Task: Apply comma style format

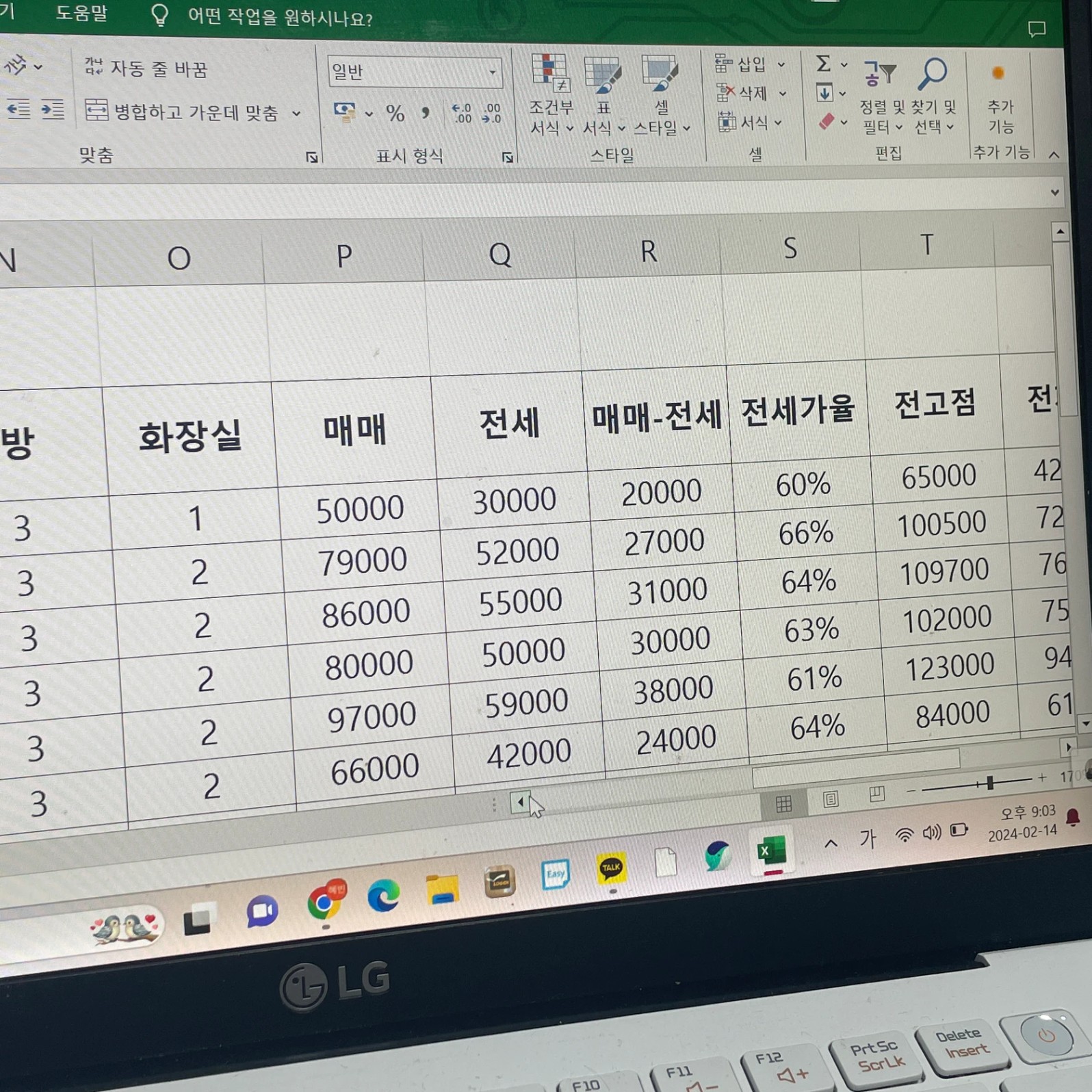Action: [426, 113]
